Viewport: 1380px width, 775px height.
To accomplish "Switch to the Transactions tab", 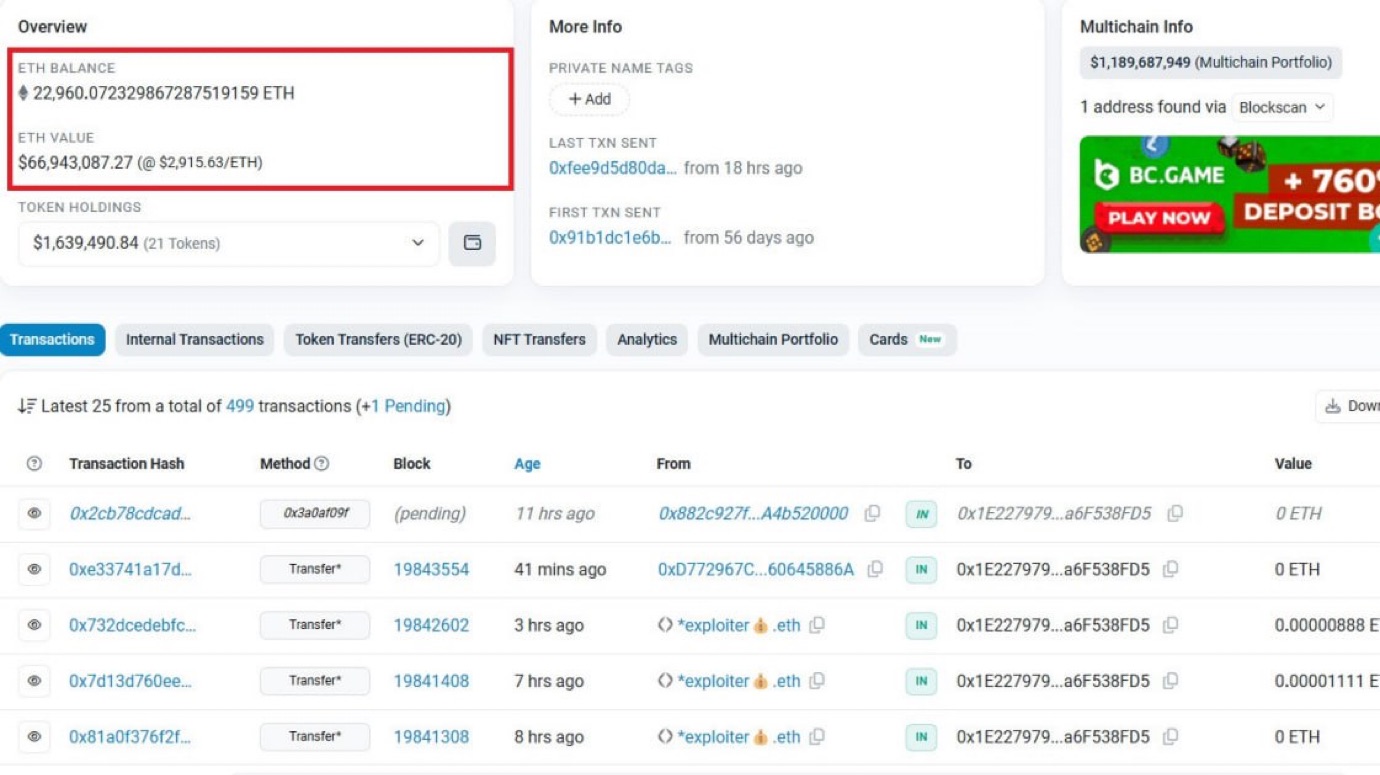I will click(x=52, y=340).
